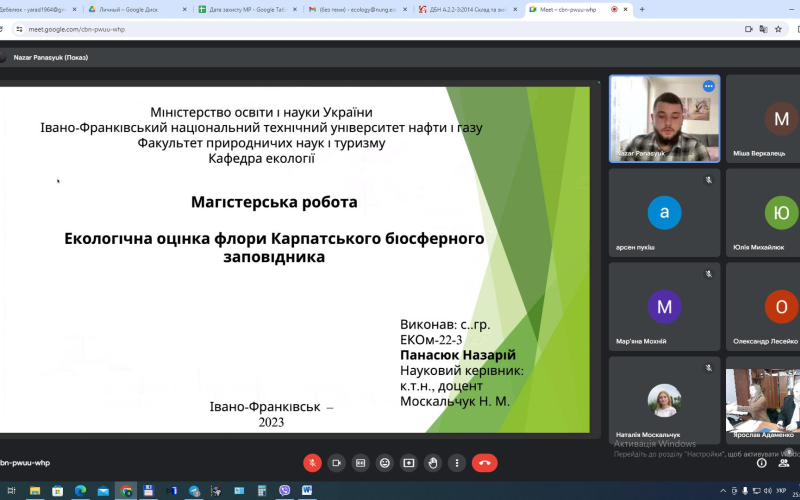Viewport: 800px width, 500px height.
Task: Leave the call with red hang-up button
Action: pyautogui.click(x=485, y=463)
